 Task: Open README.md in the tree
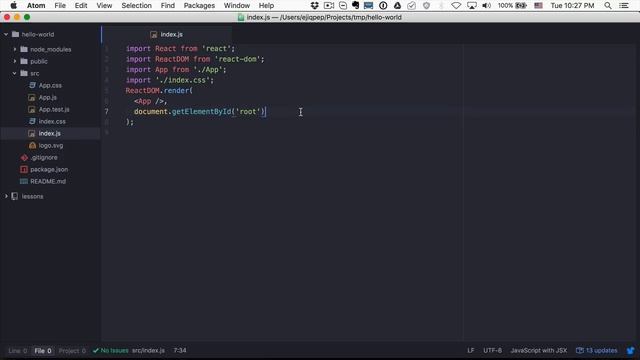pyautogui.click(x=48, y=181)
